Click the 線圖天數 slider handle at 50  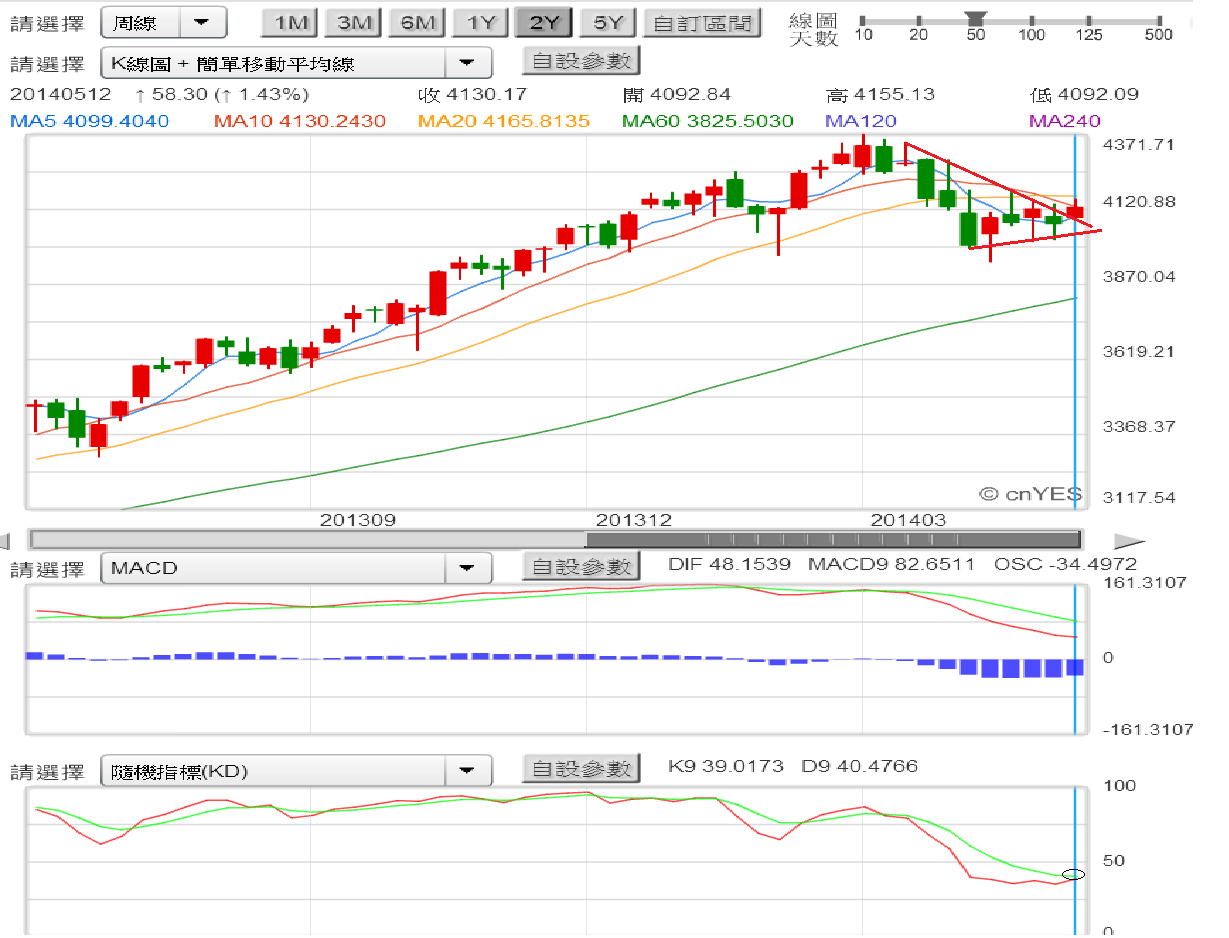point(976,18)
